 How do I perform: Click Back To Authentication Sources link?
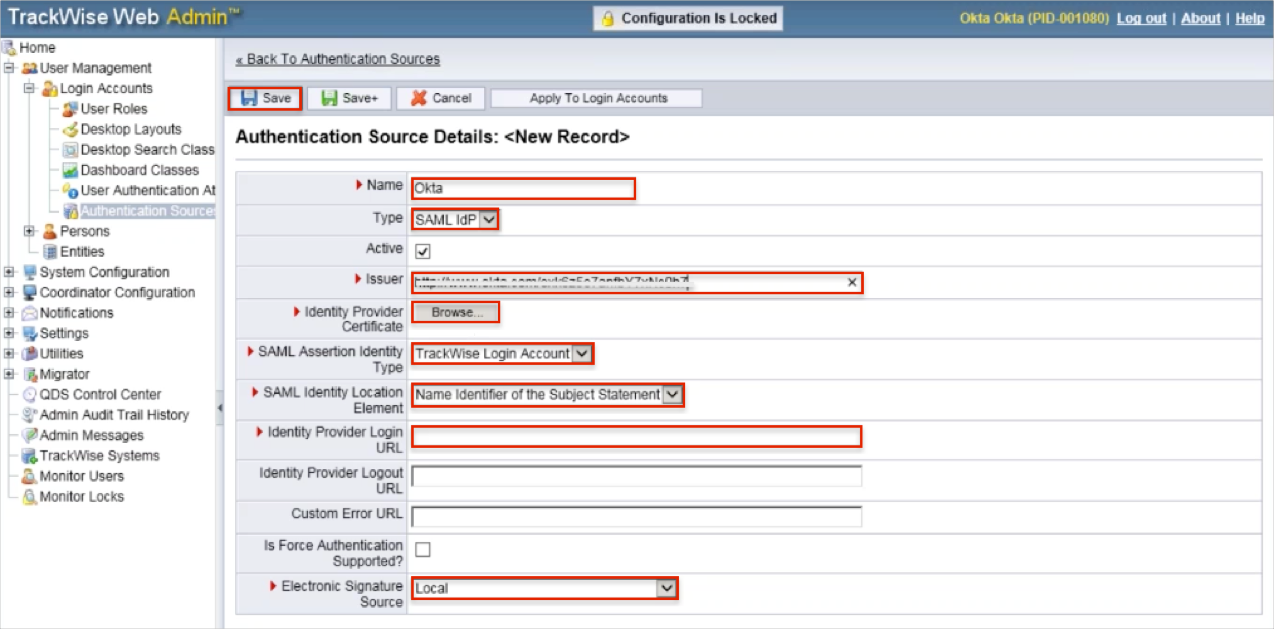click(338, 59)
